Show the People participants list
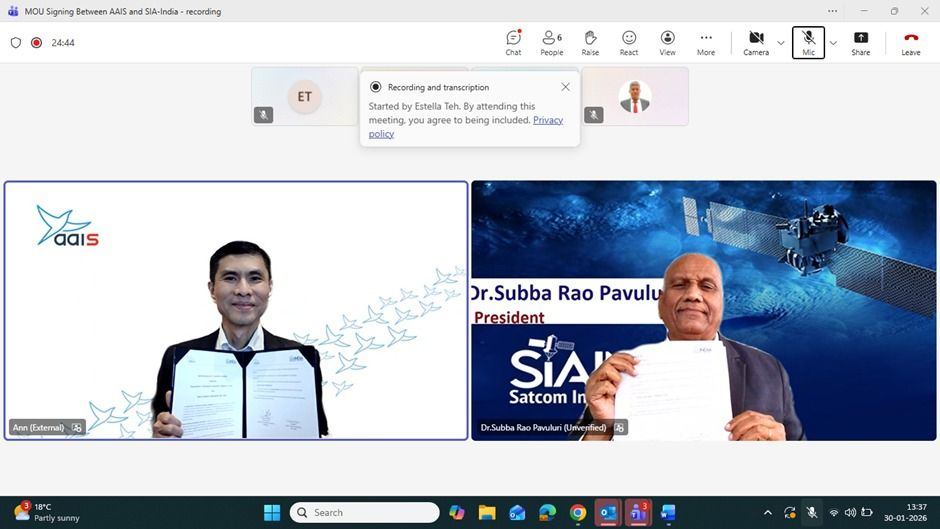The height and width of the screenshot is (529, 940). point(551,42)
